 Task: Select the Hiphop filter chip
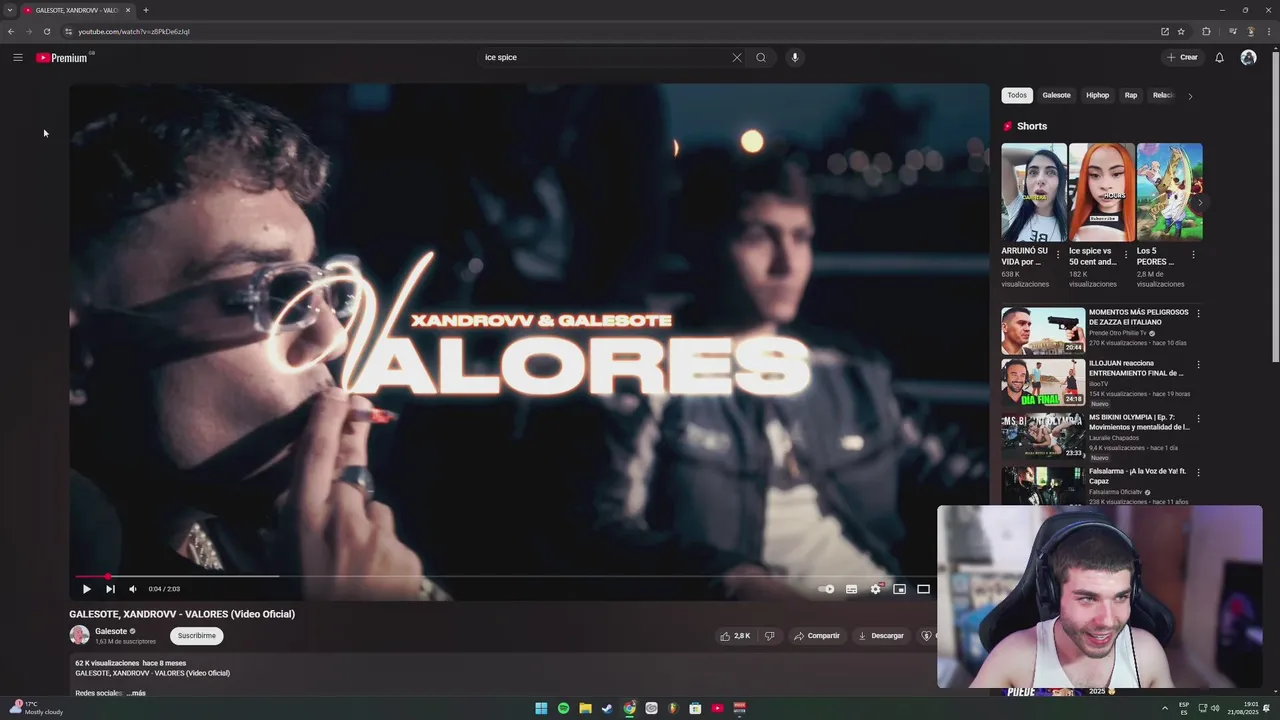tap(1097, 95)
